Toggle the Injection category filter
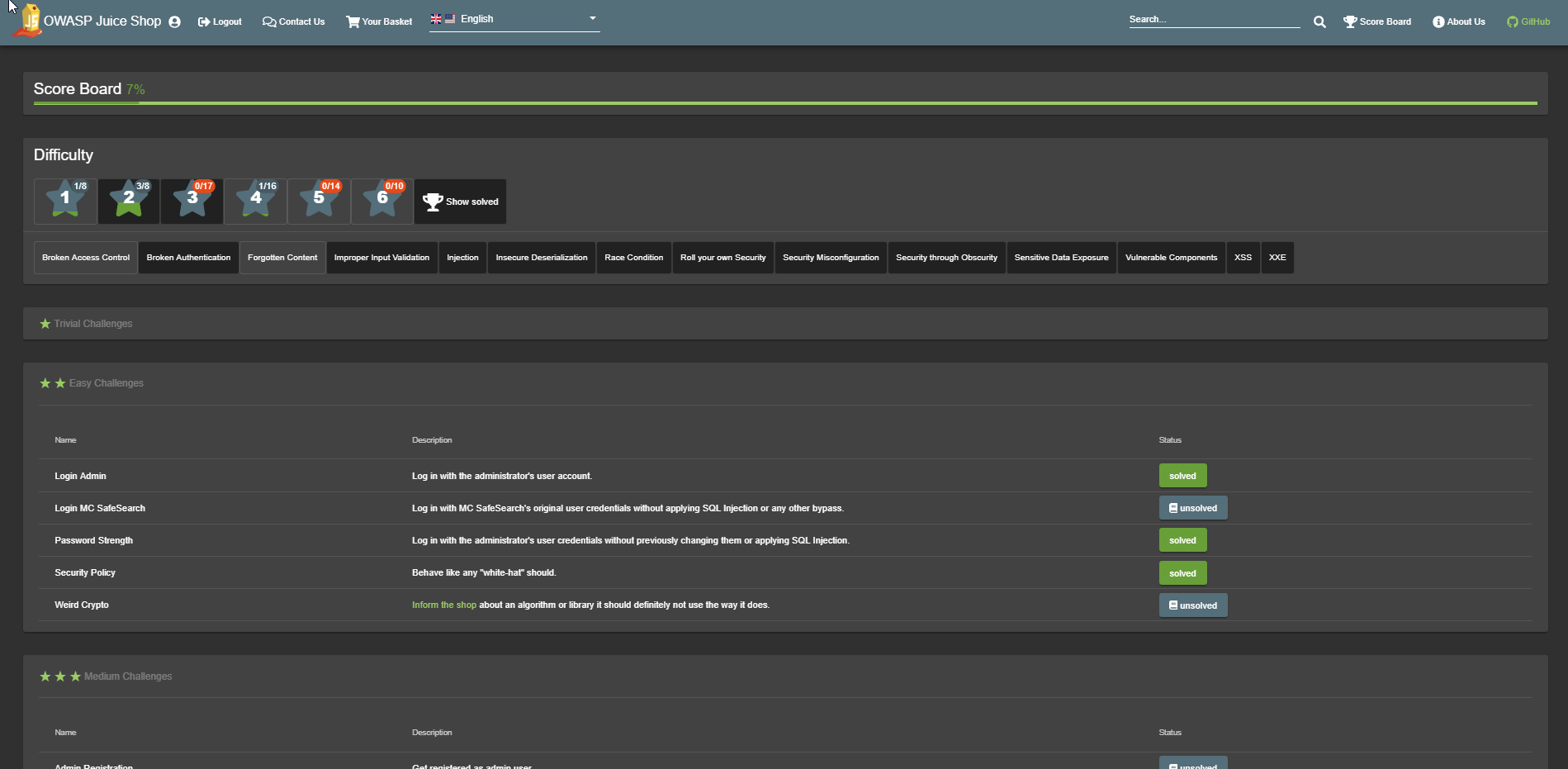1568x769 pixels. point(462,257)
